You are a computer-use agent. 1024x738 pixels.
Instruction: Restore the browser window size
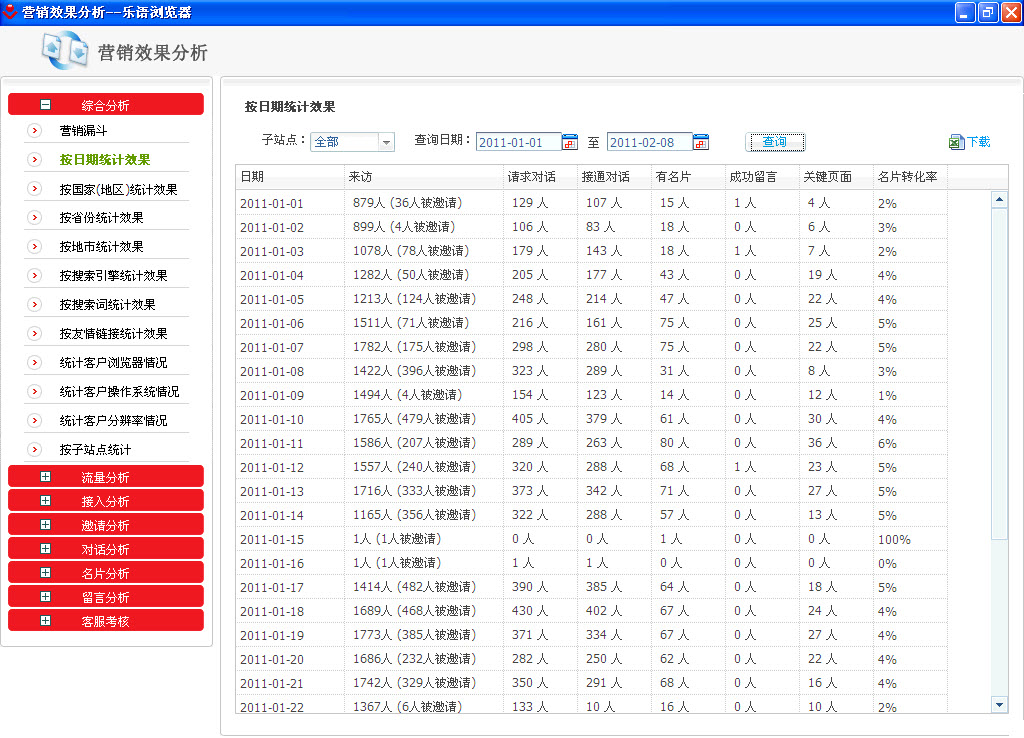(x=987, y=12)
